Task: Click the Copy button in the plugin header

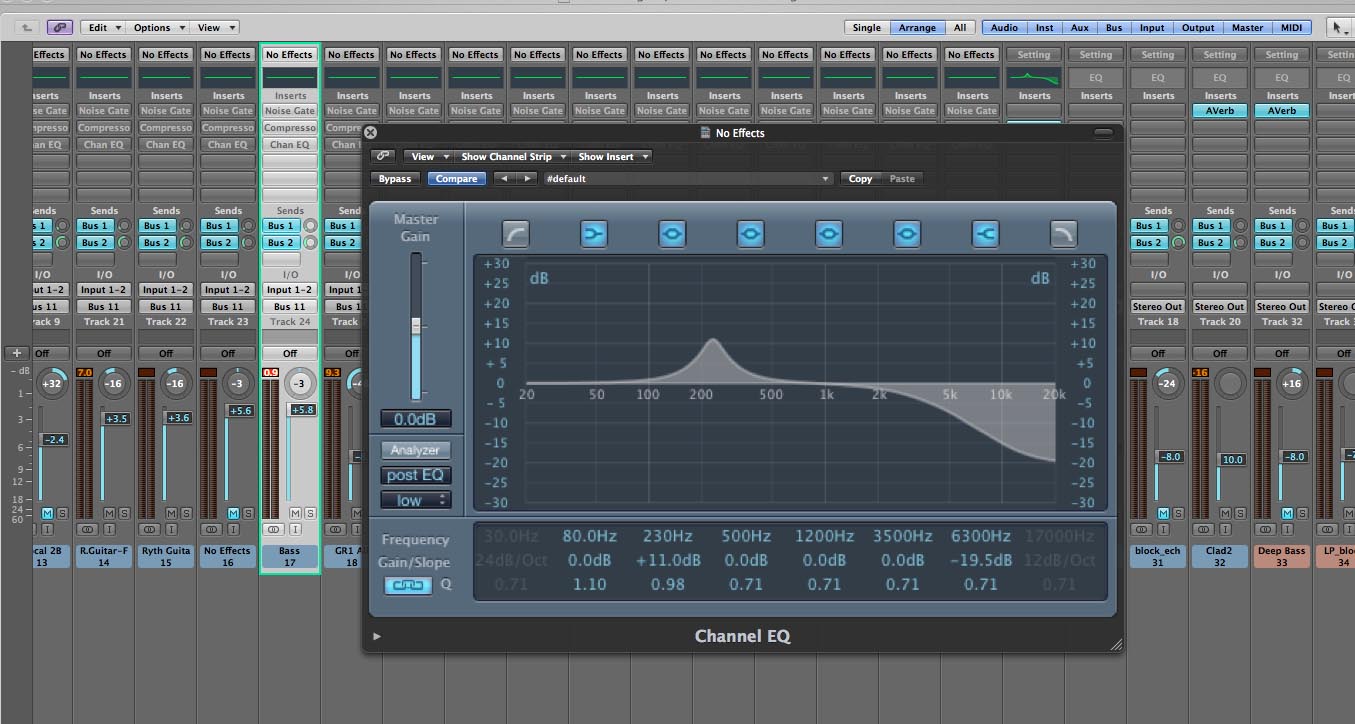Action: pos(860,179)
